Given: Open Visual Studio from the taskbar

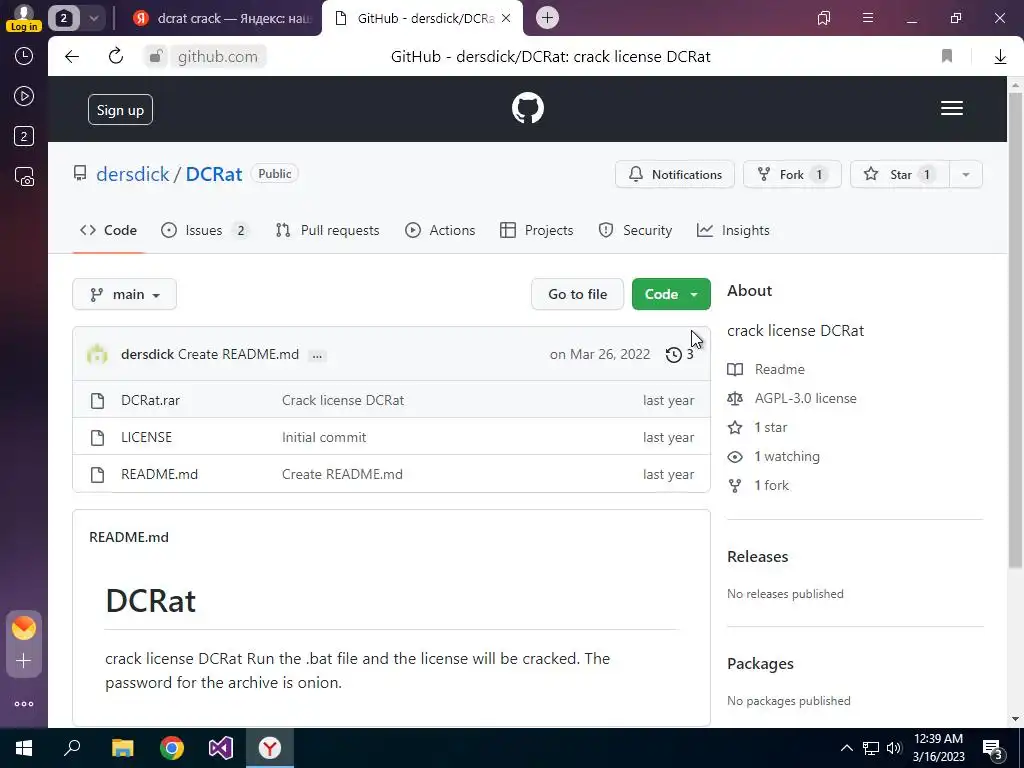Looking at the screenshot, I should coord(221,748).
